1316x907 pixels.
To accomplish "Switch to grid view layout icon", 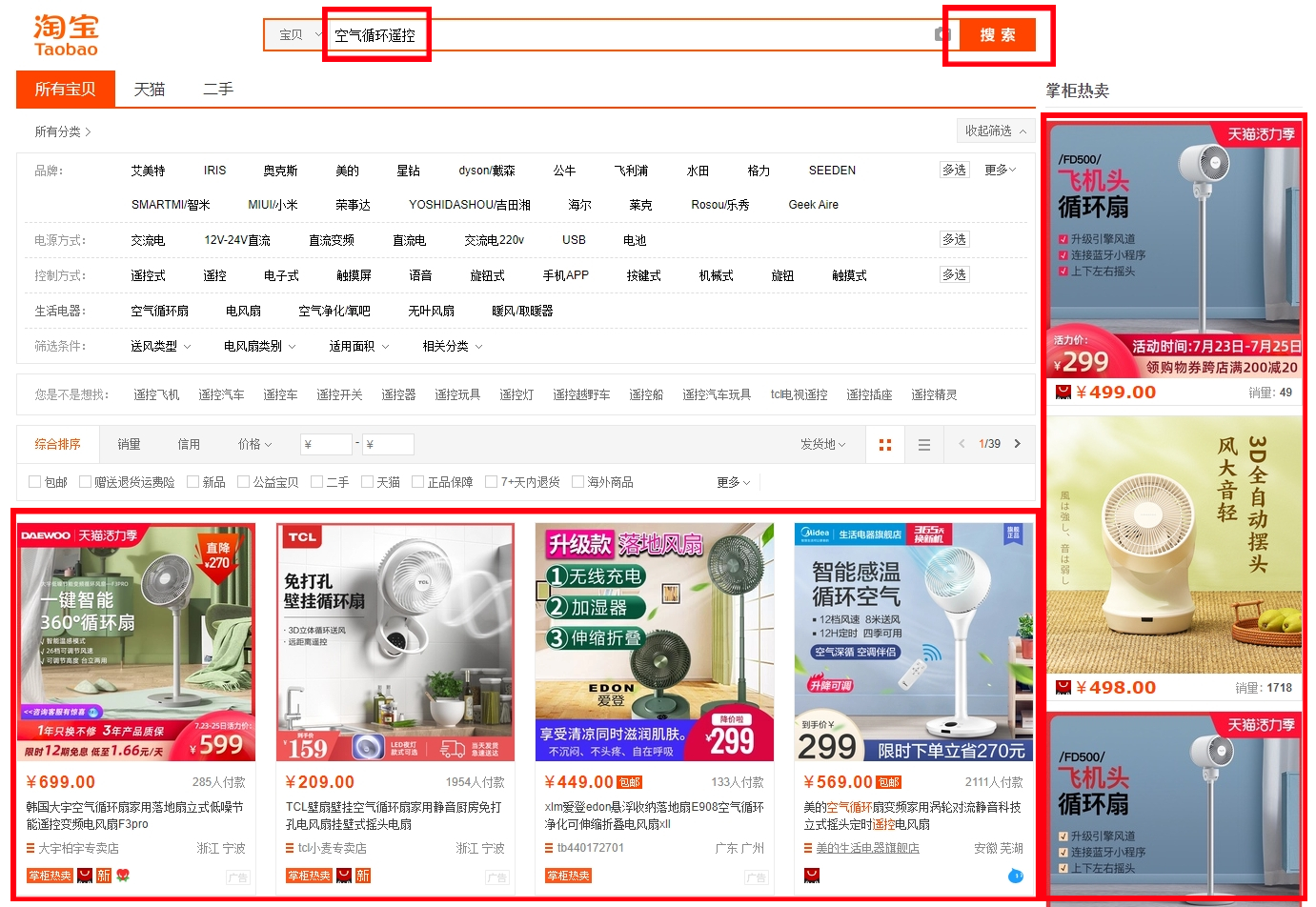I will tap(885, 445).
